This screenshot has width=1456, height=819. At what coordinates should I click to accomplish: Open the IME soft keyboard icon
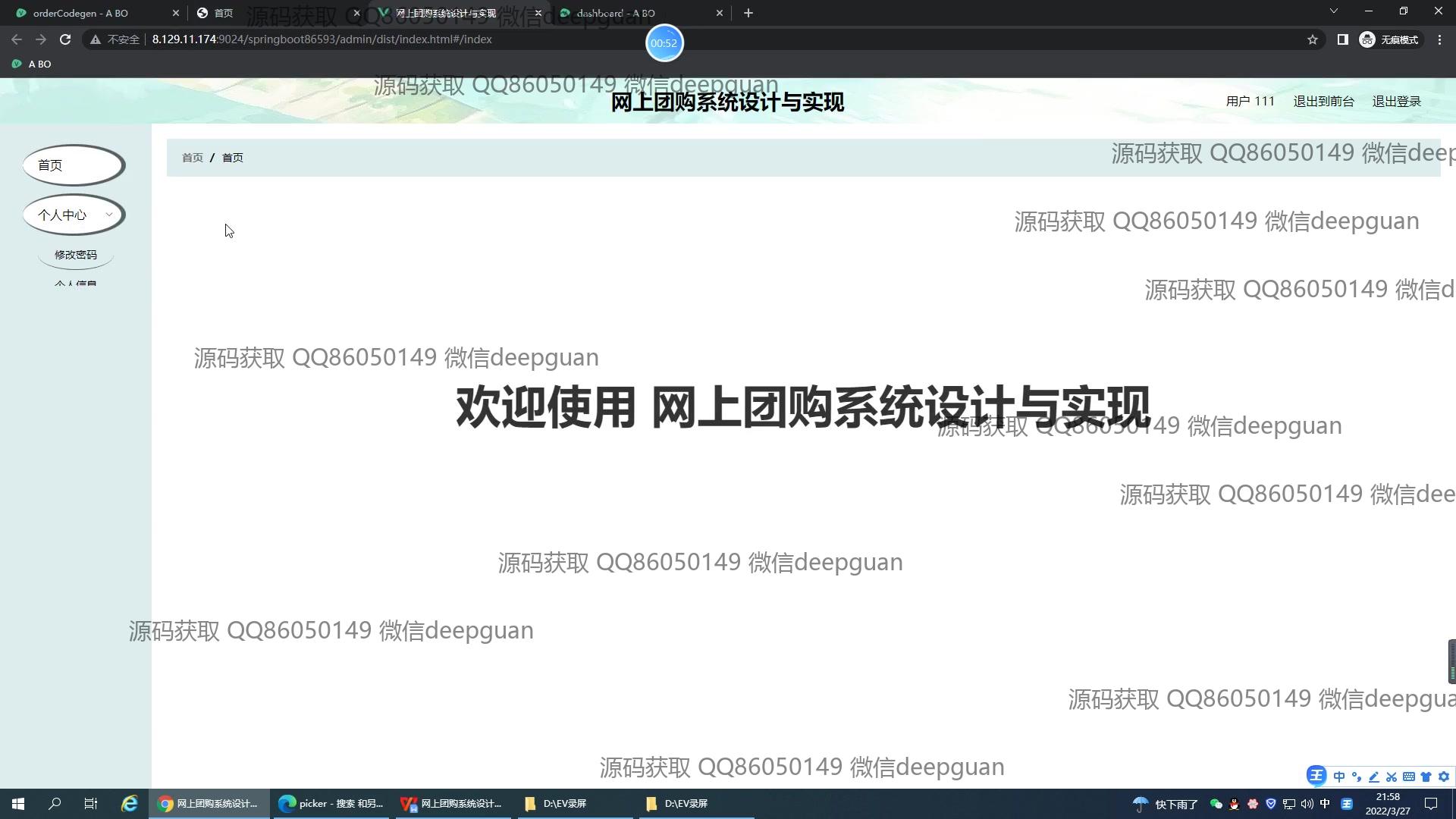tap(1409, 777)
